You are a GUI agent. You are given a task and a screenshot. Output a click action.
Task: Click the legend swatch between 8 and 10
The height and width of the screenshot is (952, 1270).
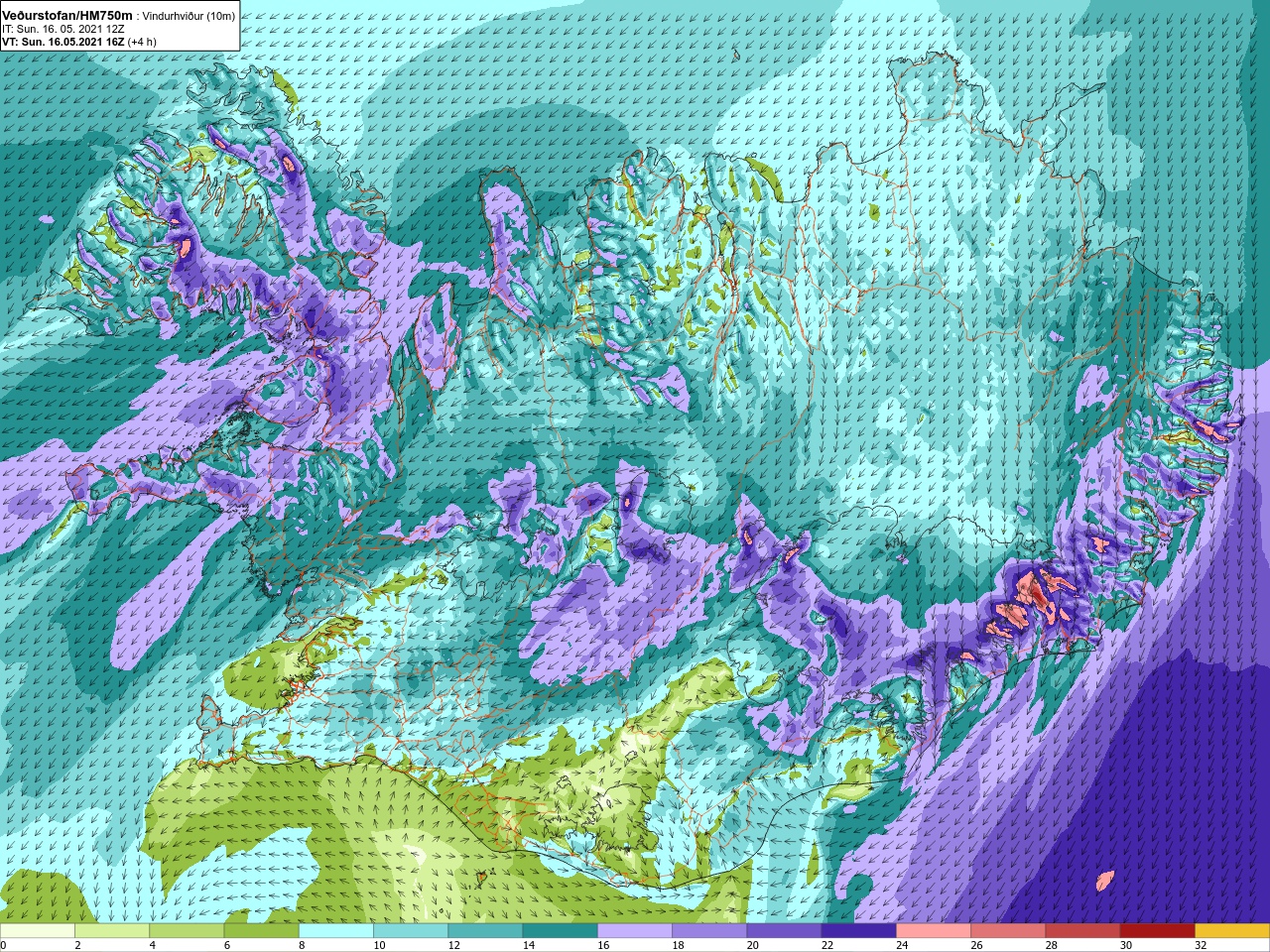336,931
